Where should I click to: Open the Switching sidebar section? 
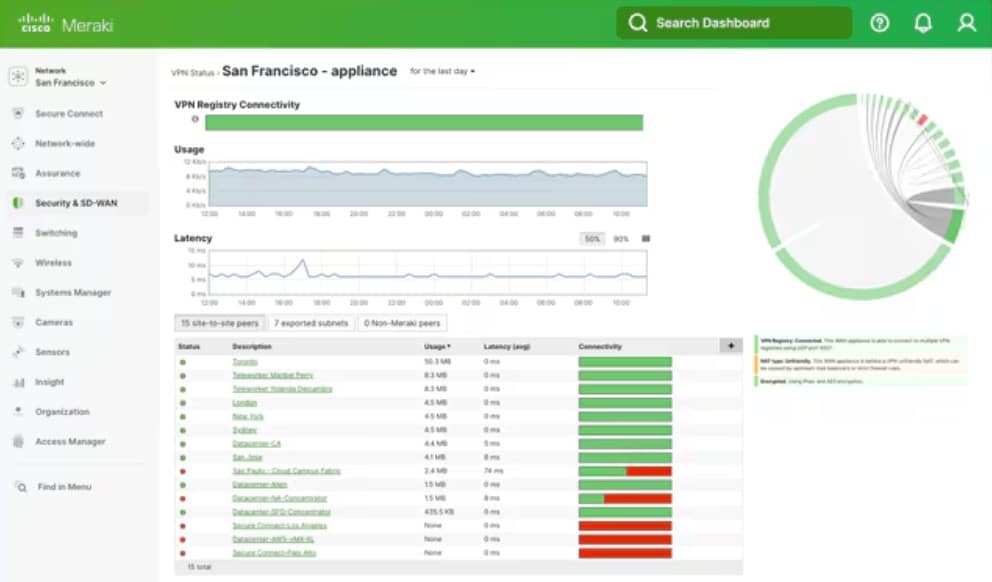coord(56,233)
